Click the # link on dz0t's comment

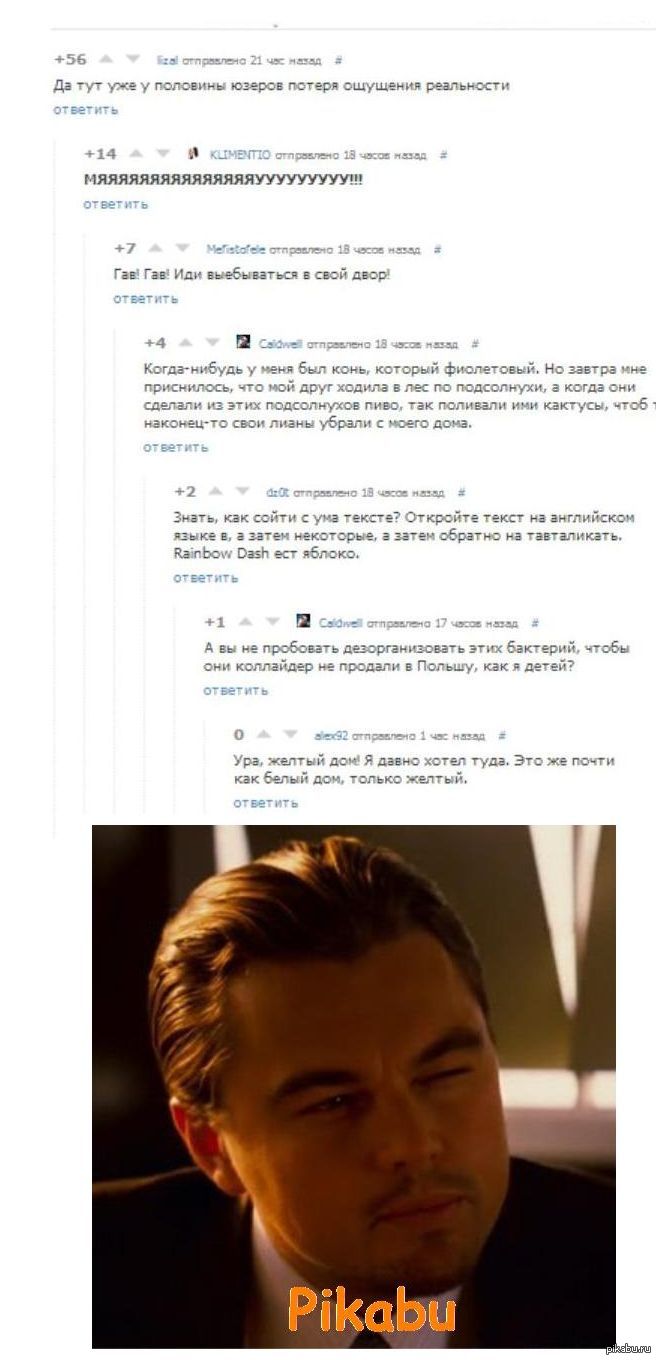point(459,492)
